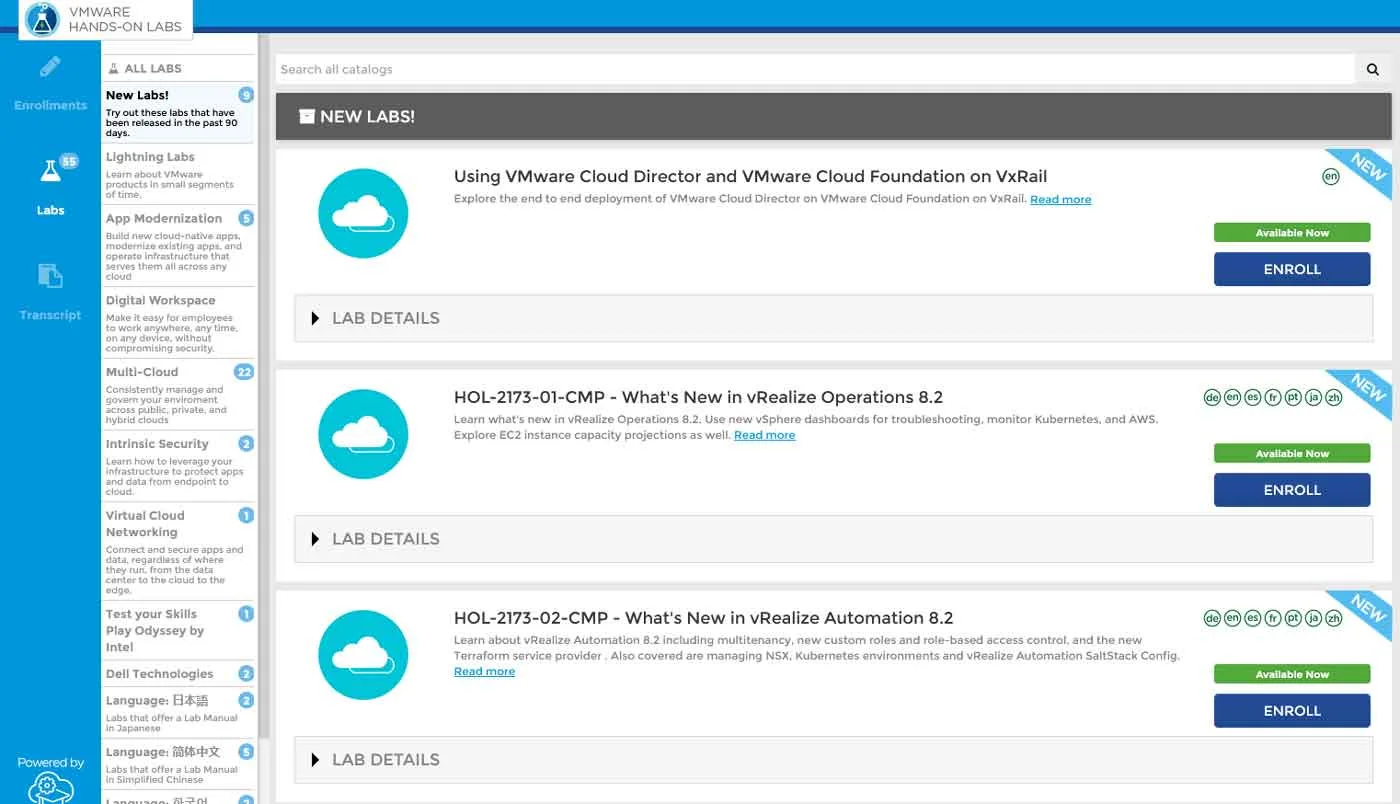Expand LAB DETAILS for the VxRail lab
1400x804 pixels.
(x=834, y=318)
